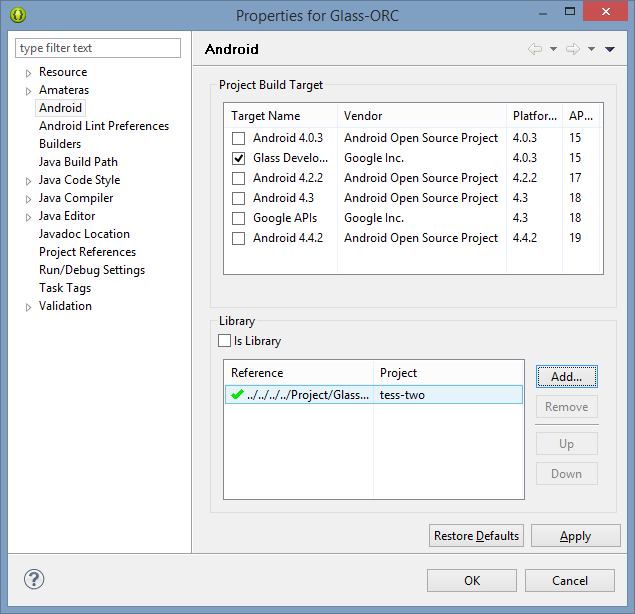Click Restore Defaults button
Screen dimensions: 635x614
point(476,536)
